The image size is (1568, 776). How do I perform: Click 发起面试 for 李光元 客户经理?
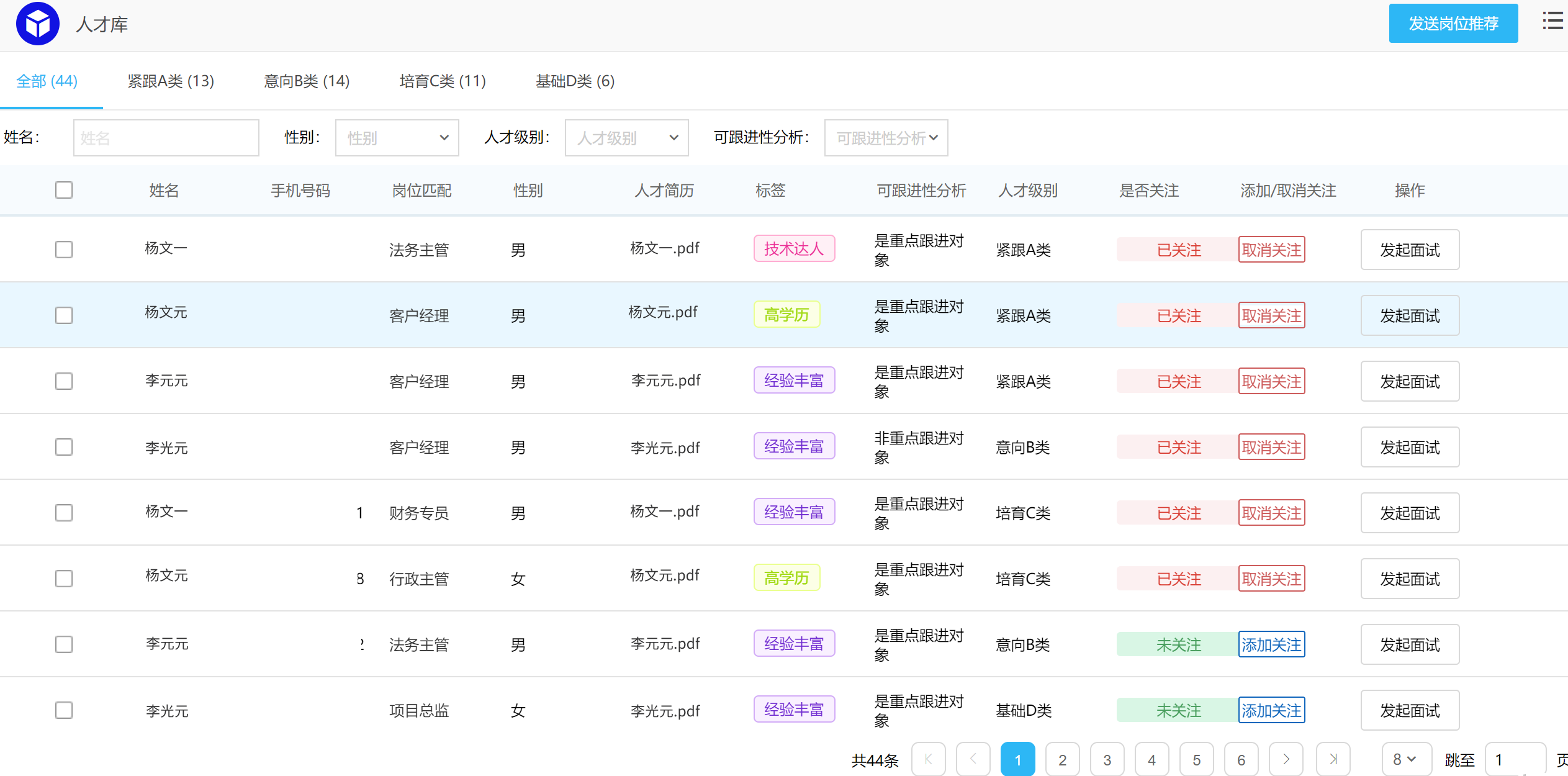pos(1410,447)
